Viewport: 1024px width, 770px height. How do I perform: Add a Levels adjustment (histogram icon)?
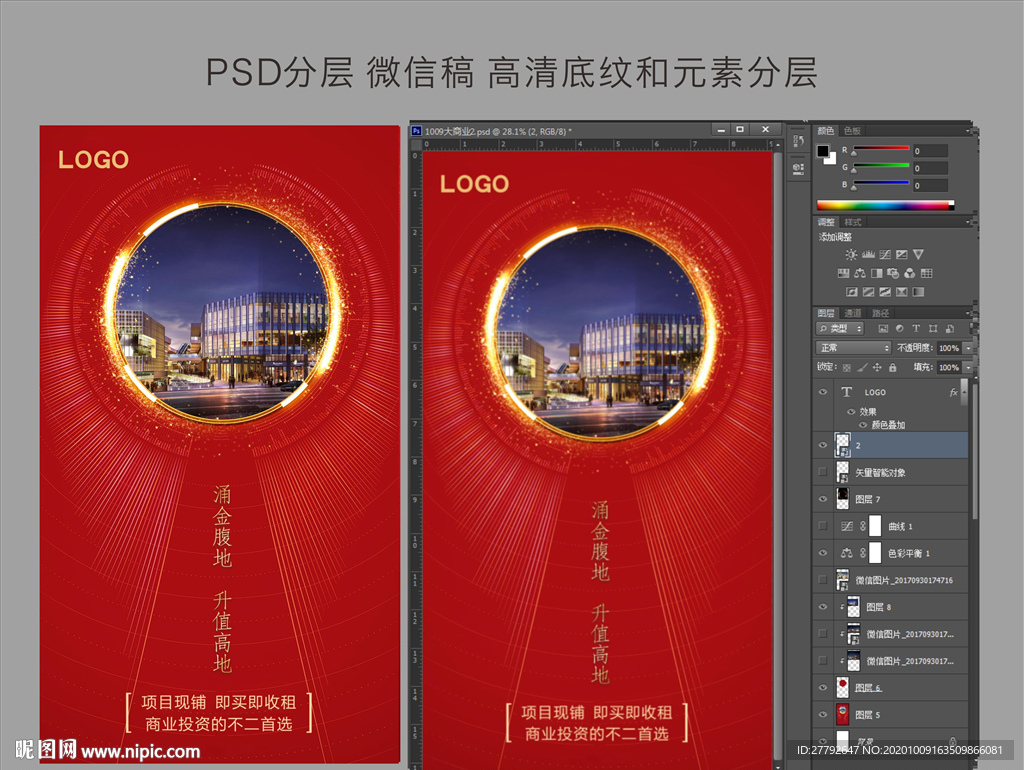(868, 255)
